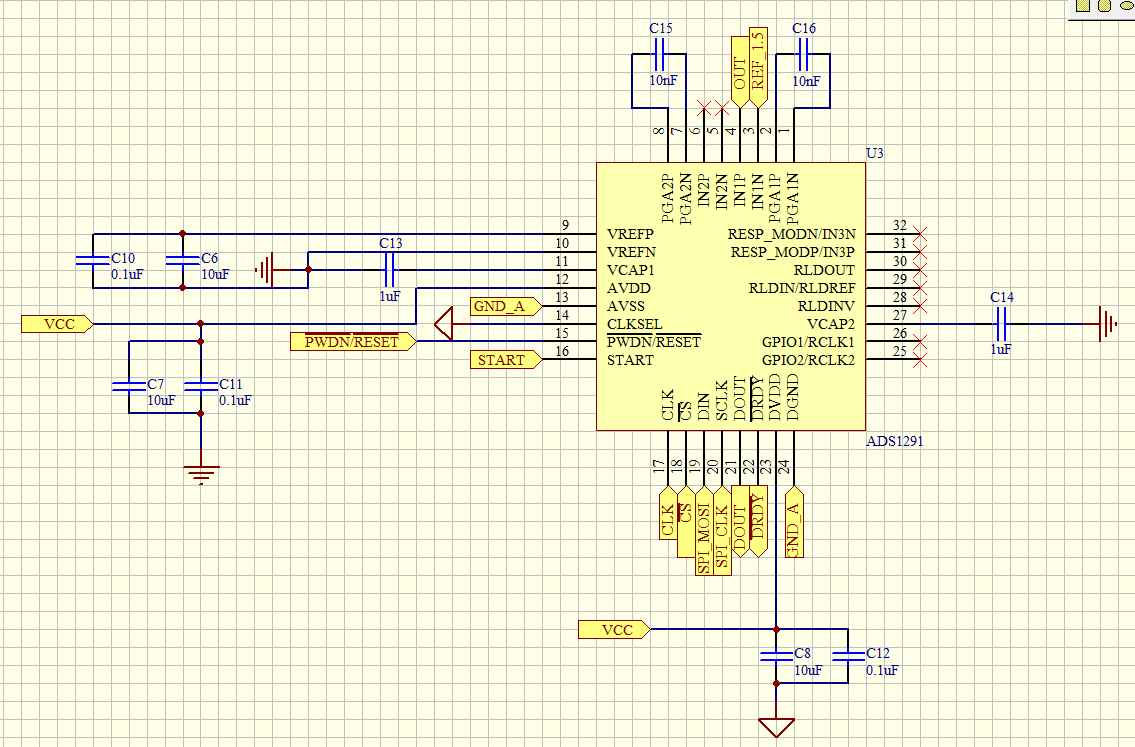Select the SPI_MOSI port
This screenshot has width=1135, height=747.
click(704, 531)
